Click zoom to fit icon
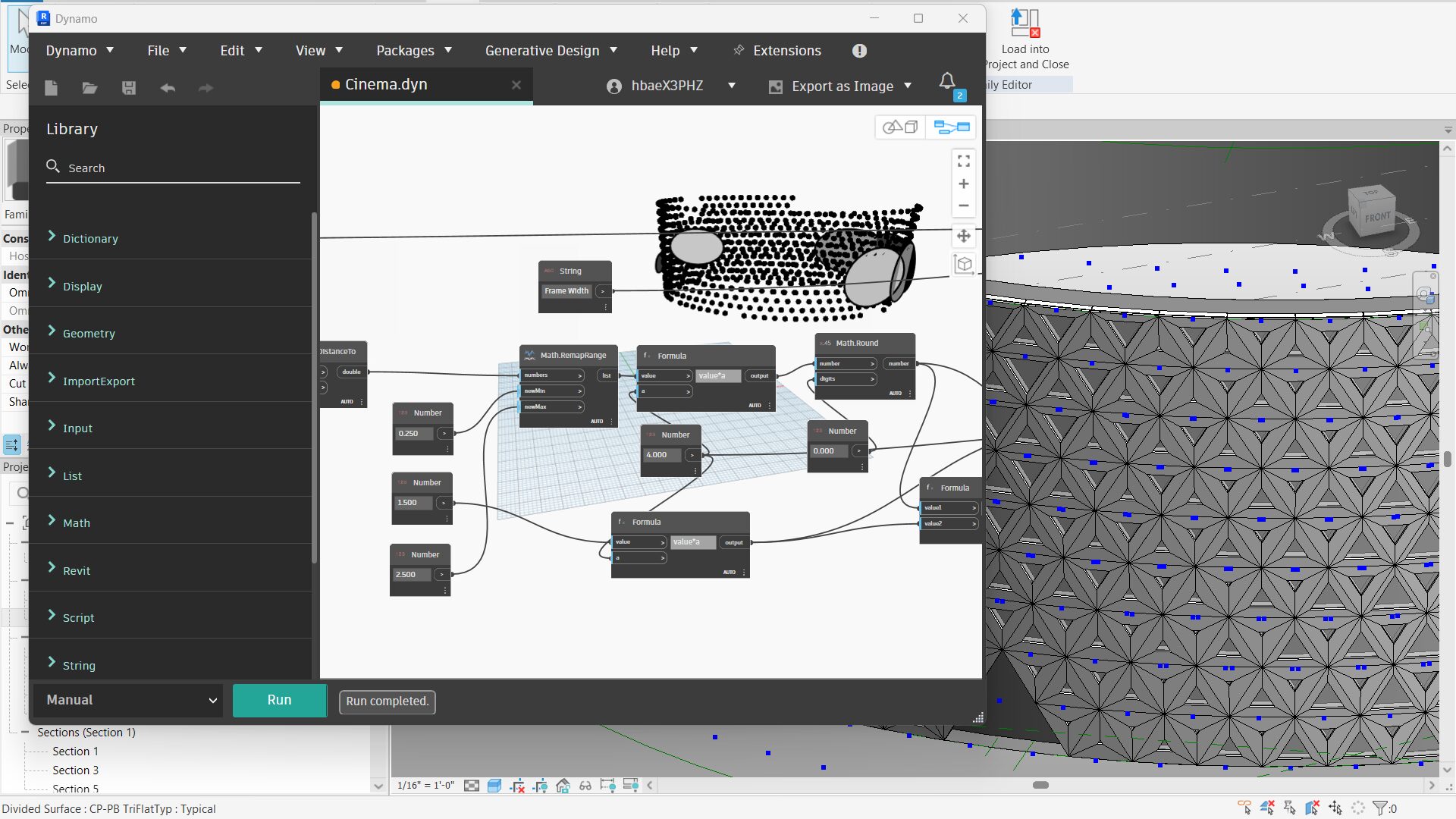Viewport: 1456px width, 819px height. 963,162
